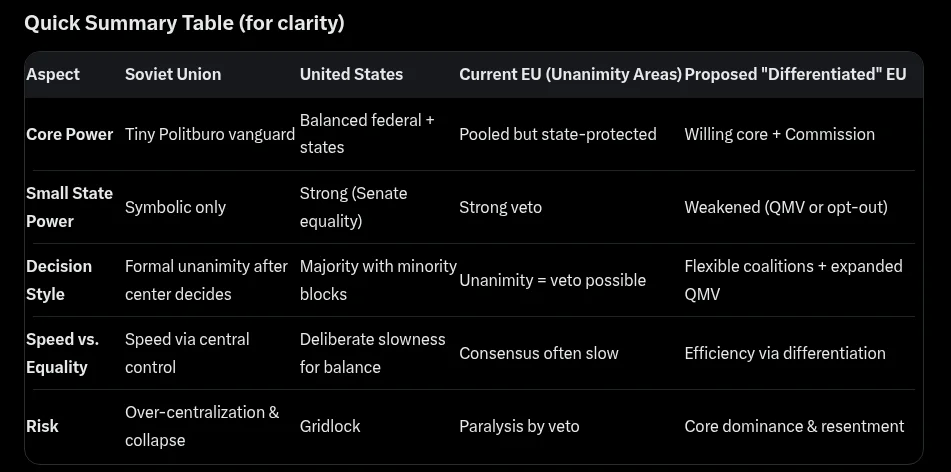Select the Strong veto cell
951x472 pixels.
coord(500,207)
